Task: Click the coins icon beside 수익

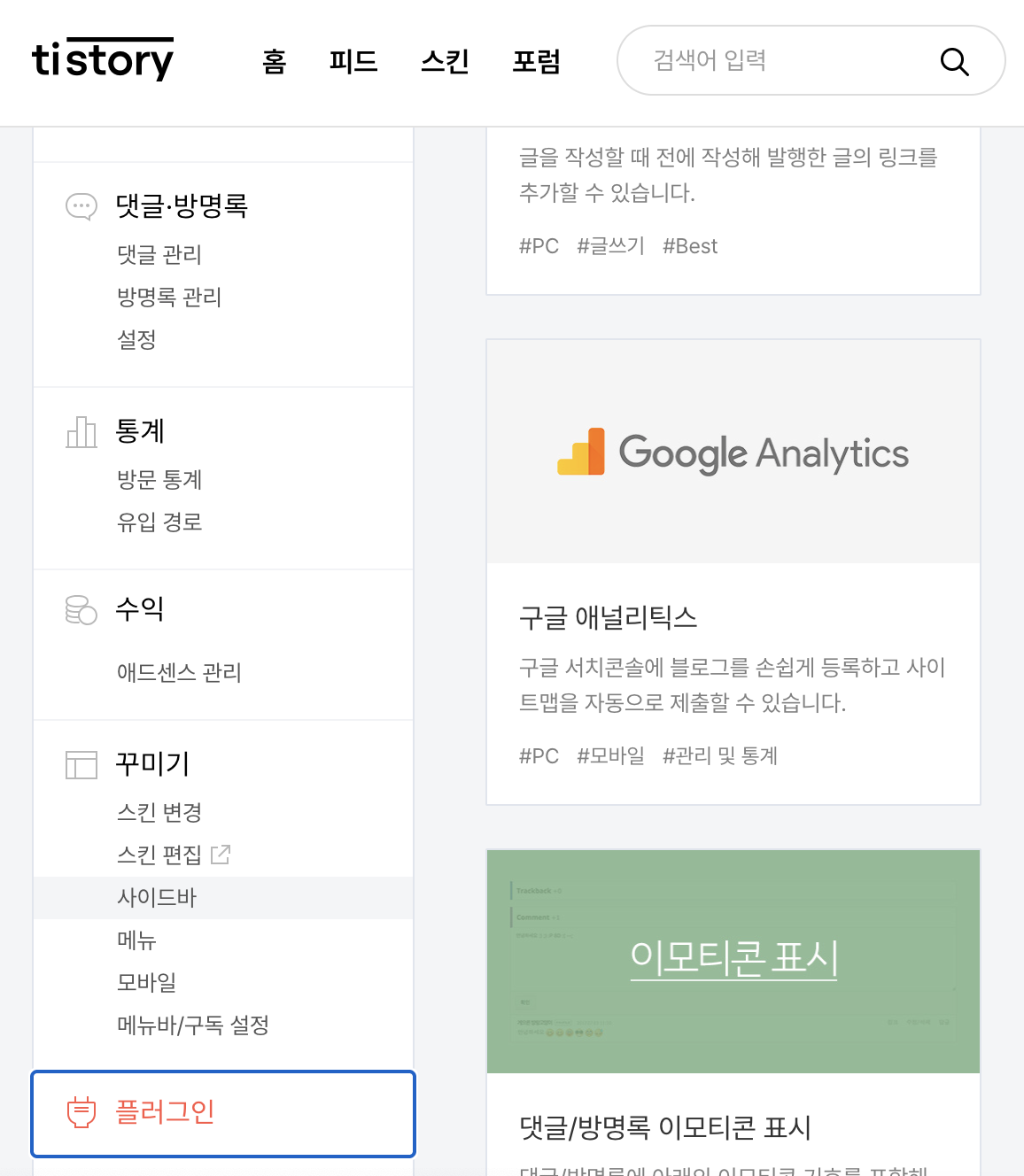Action: pyautogui.click(x=81, y=609)
